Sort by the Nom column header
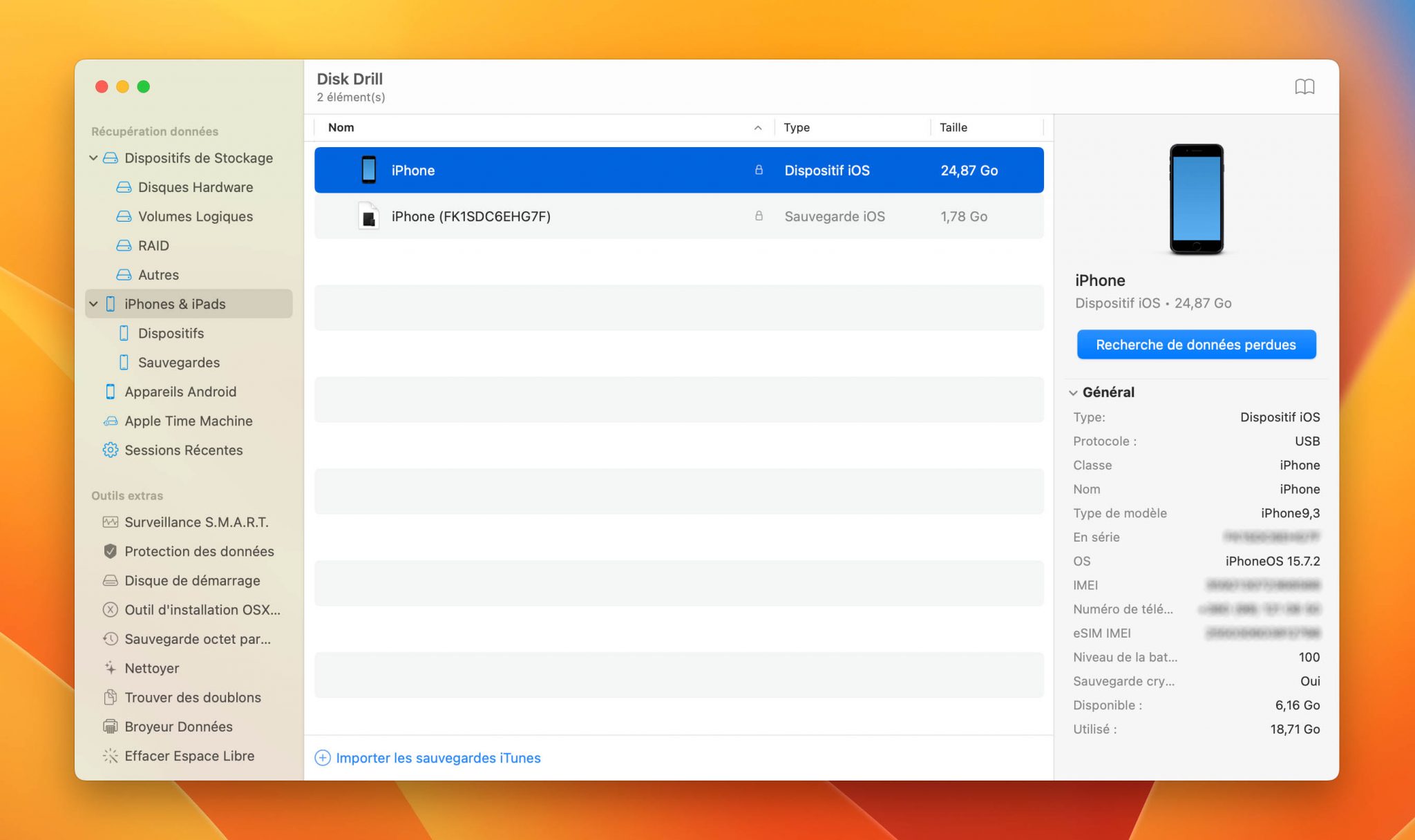Screen dimensions: 1415x840 point(341,128)
